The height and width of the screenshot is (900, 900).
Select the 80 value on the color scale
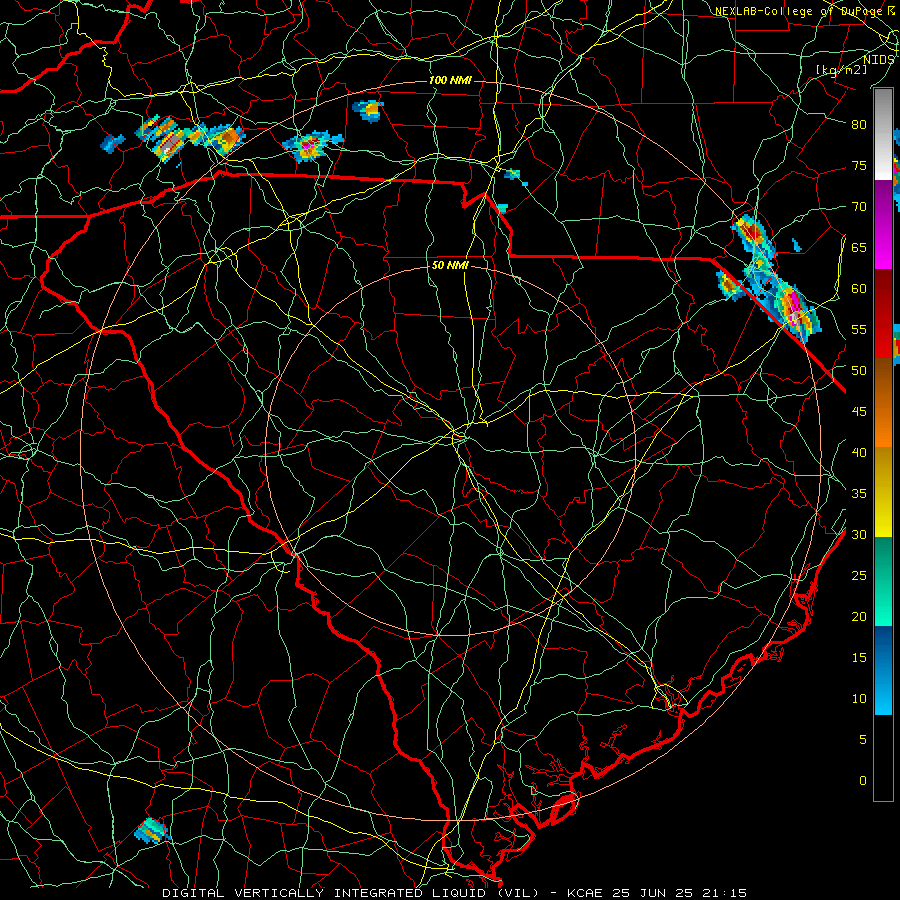(x=859, y=125)
